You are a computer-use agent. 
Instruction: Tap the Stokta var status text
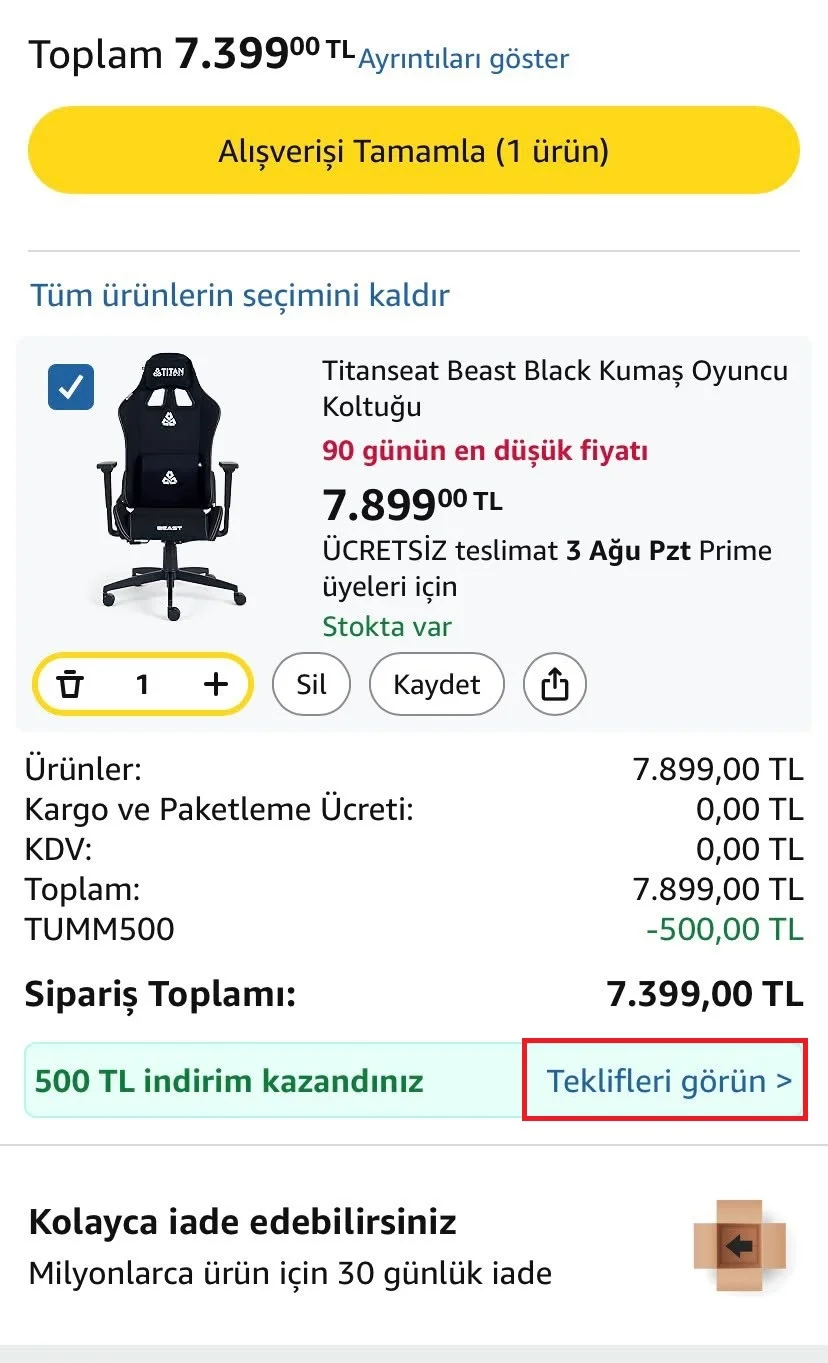point(386,627)
